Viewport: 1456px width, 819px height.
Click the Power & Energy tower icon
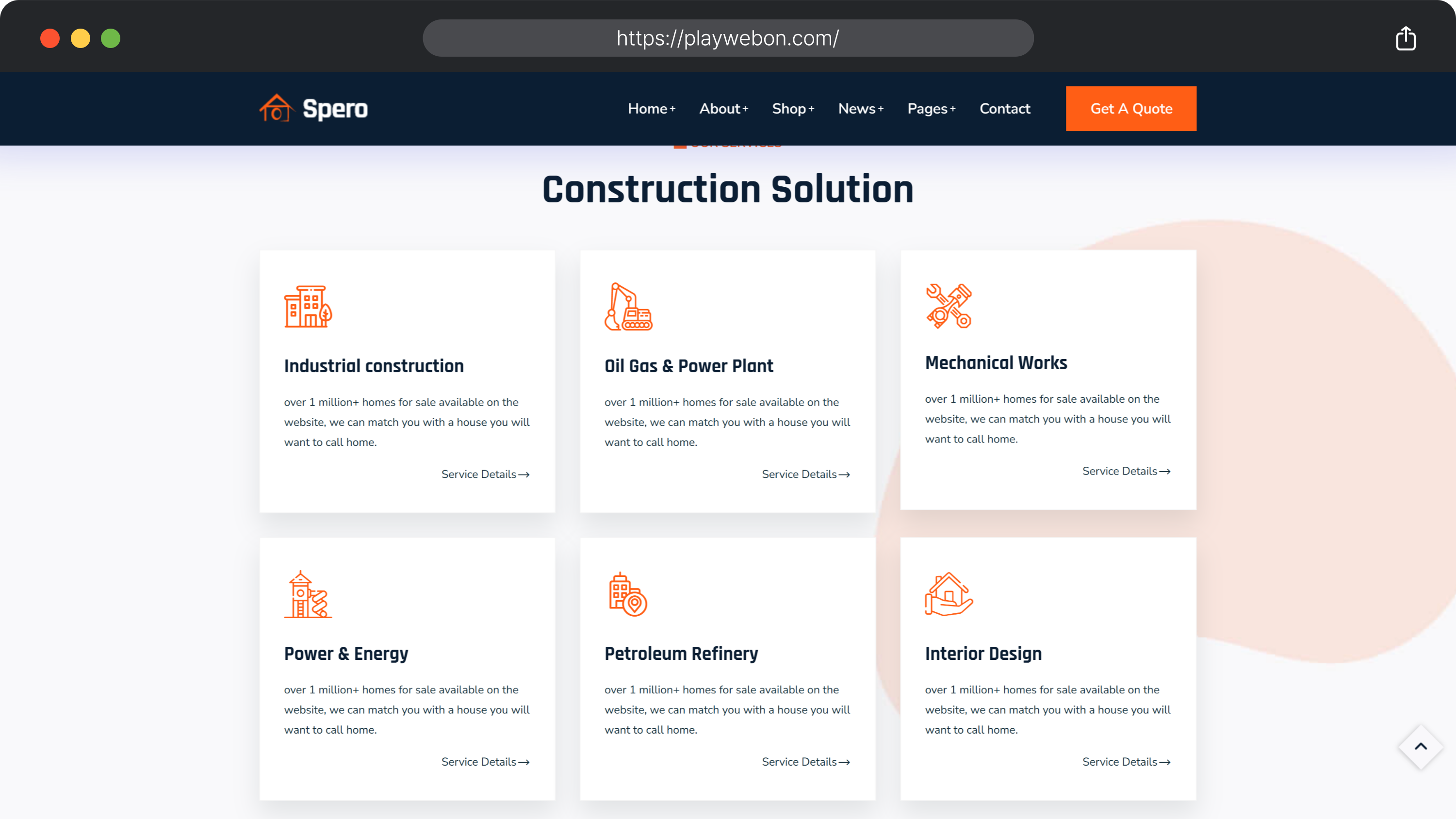pyautogui.click(x=308, y=595)
